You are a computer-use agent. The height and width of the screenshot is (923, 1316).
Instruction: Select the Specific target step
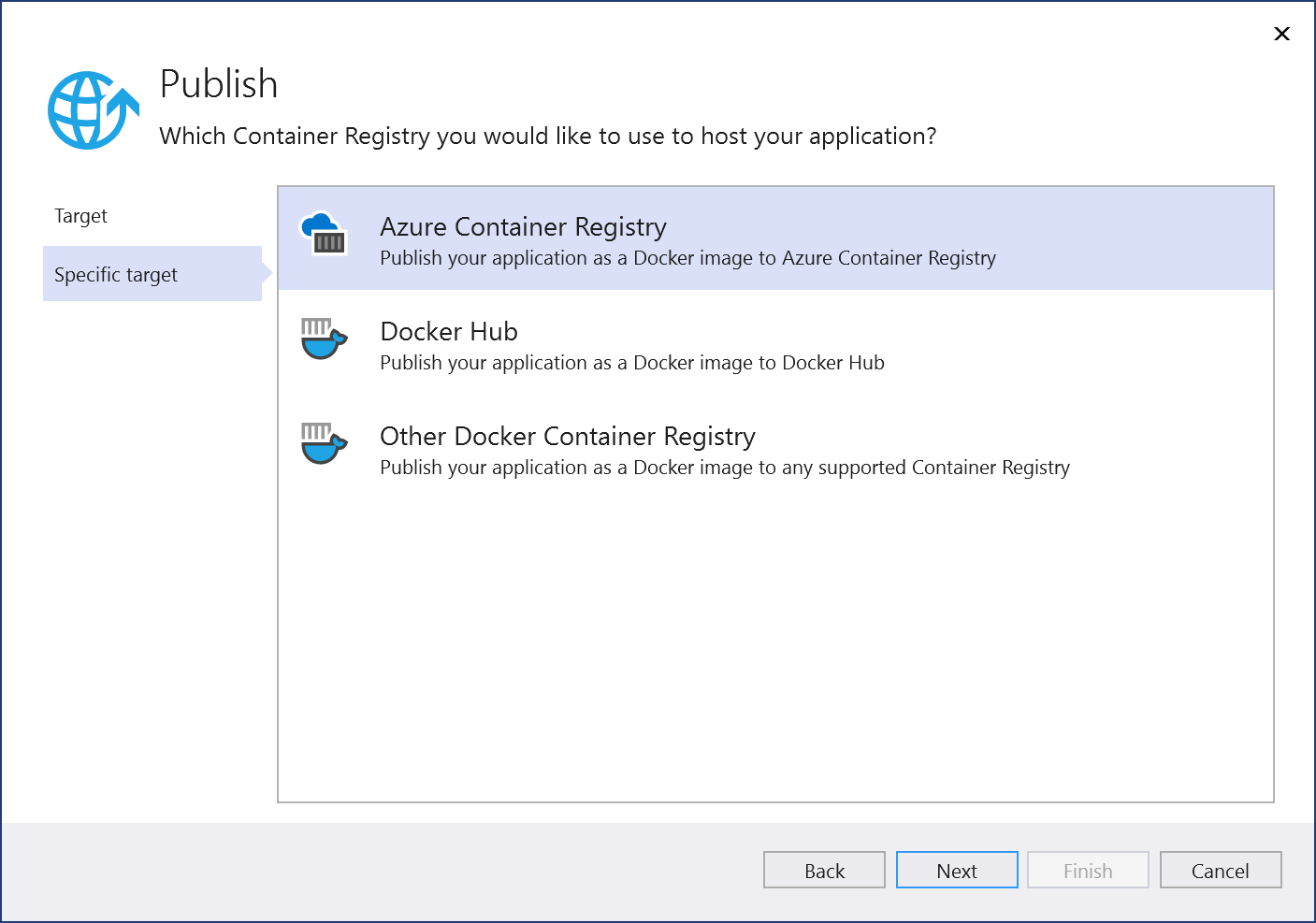pyautogui.click(x=115, y=274)
